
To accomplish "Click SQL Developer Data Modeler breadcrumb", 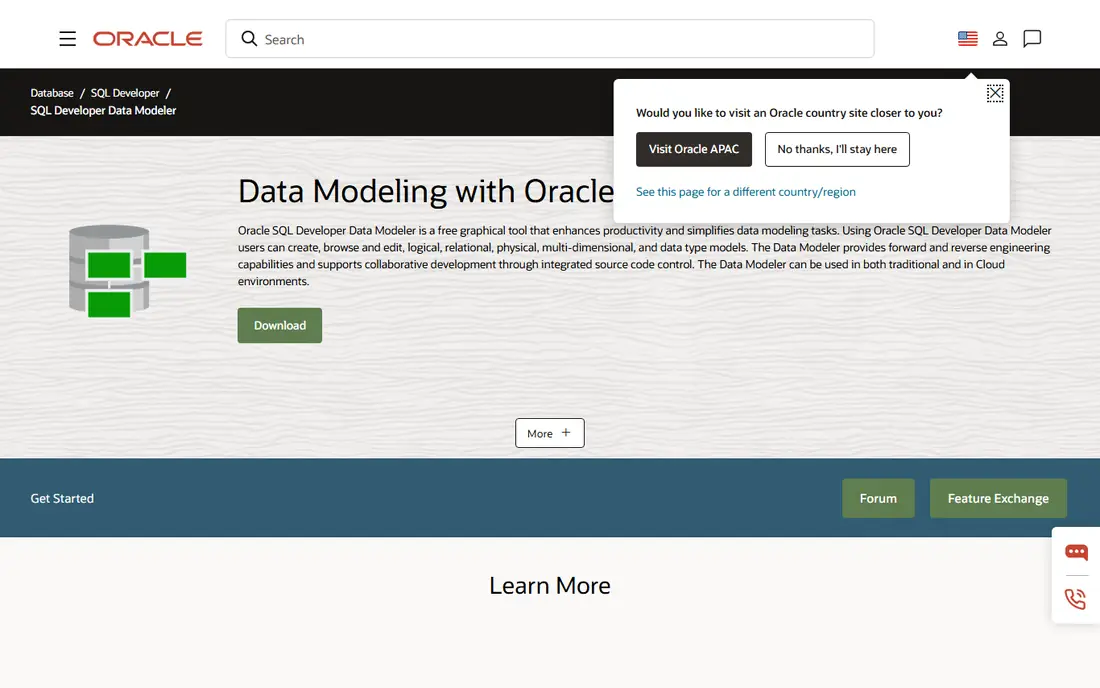I will [x=103, y=110].
